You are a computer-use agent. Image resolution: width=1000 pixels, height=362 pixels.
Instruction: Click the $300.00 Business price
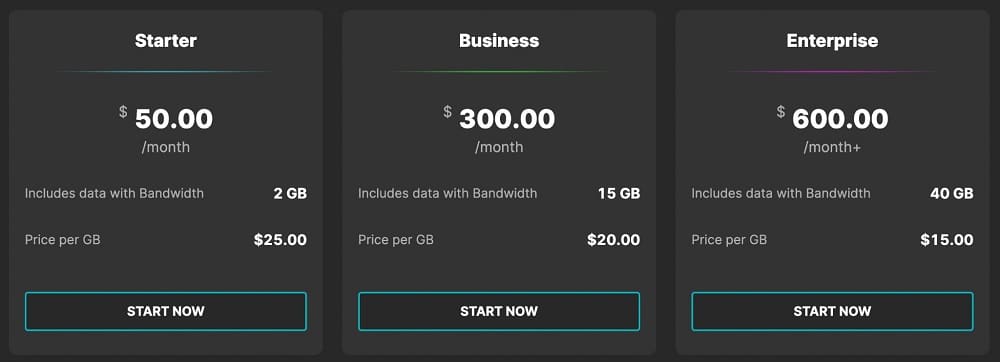(x=499, y=119)
